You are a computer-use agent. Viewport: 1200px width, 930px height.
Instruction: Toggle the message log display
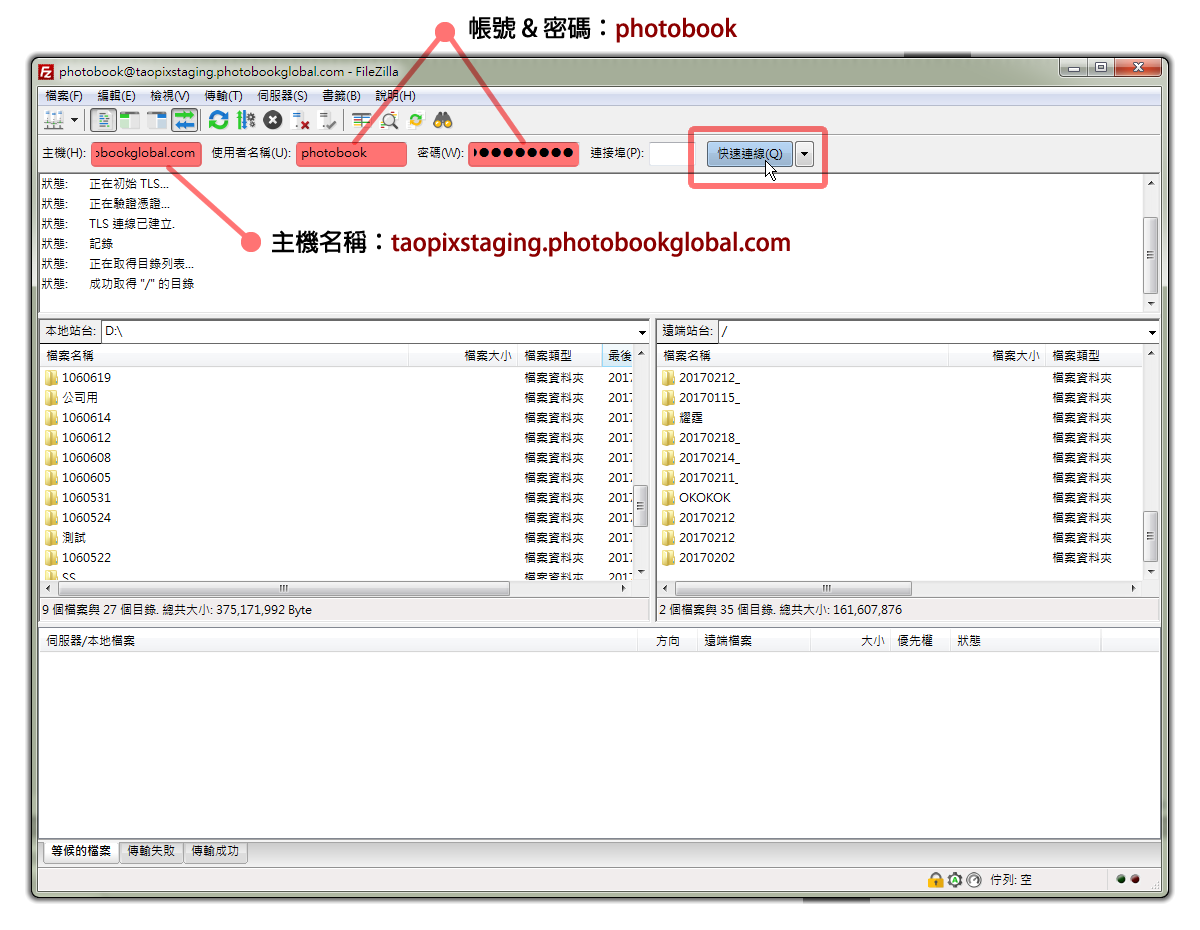pyautogui.click(x=103, y=121)
